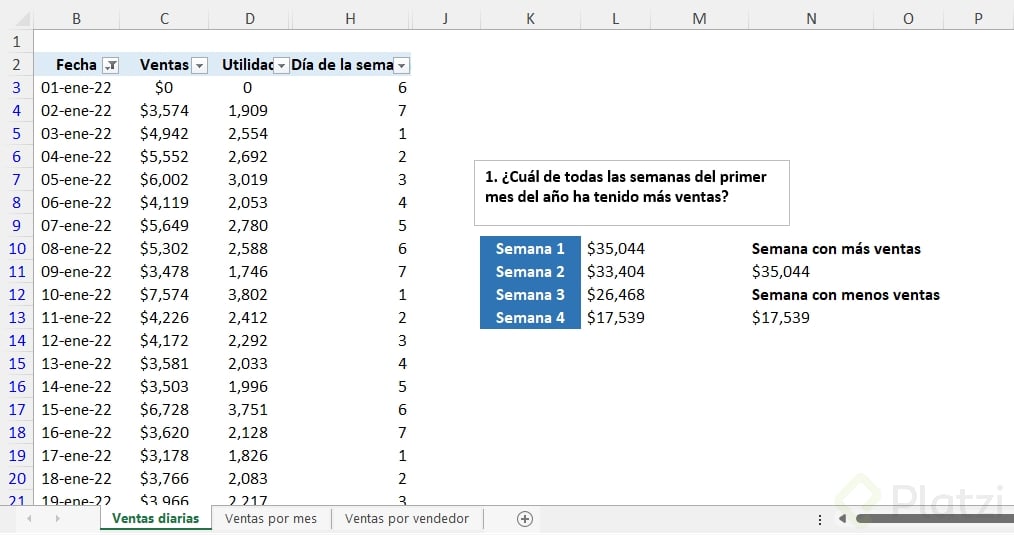Viewport: 1014px width, 535px height.
Task: Click the Ventas header cell
Action: tap(164, 65)
